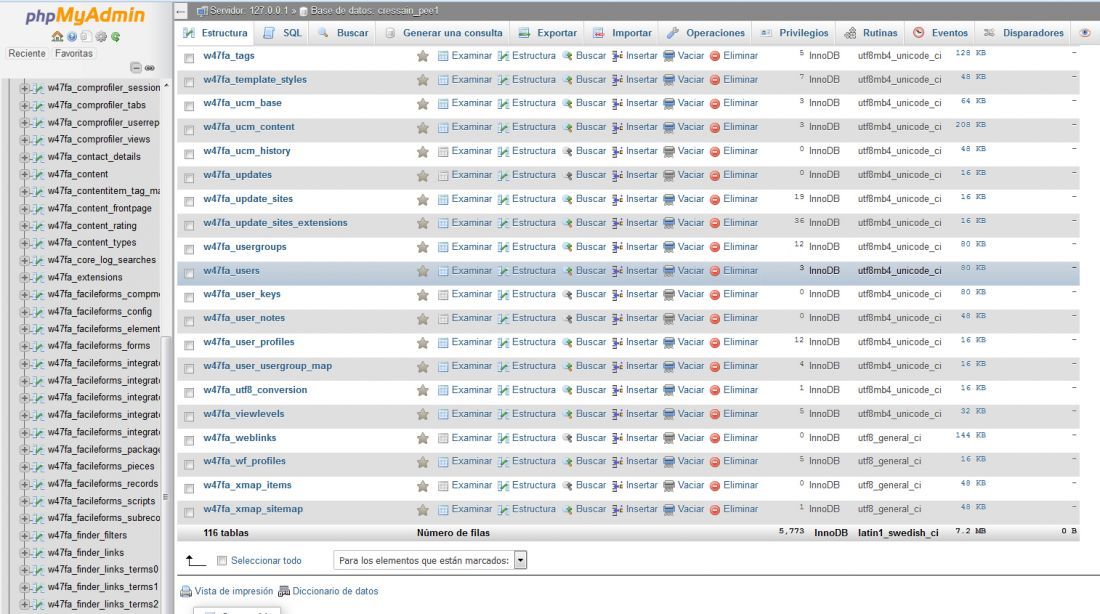Click the chain link icon in navigation panel

tap(149, 68)
